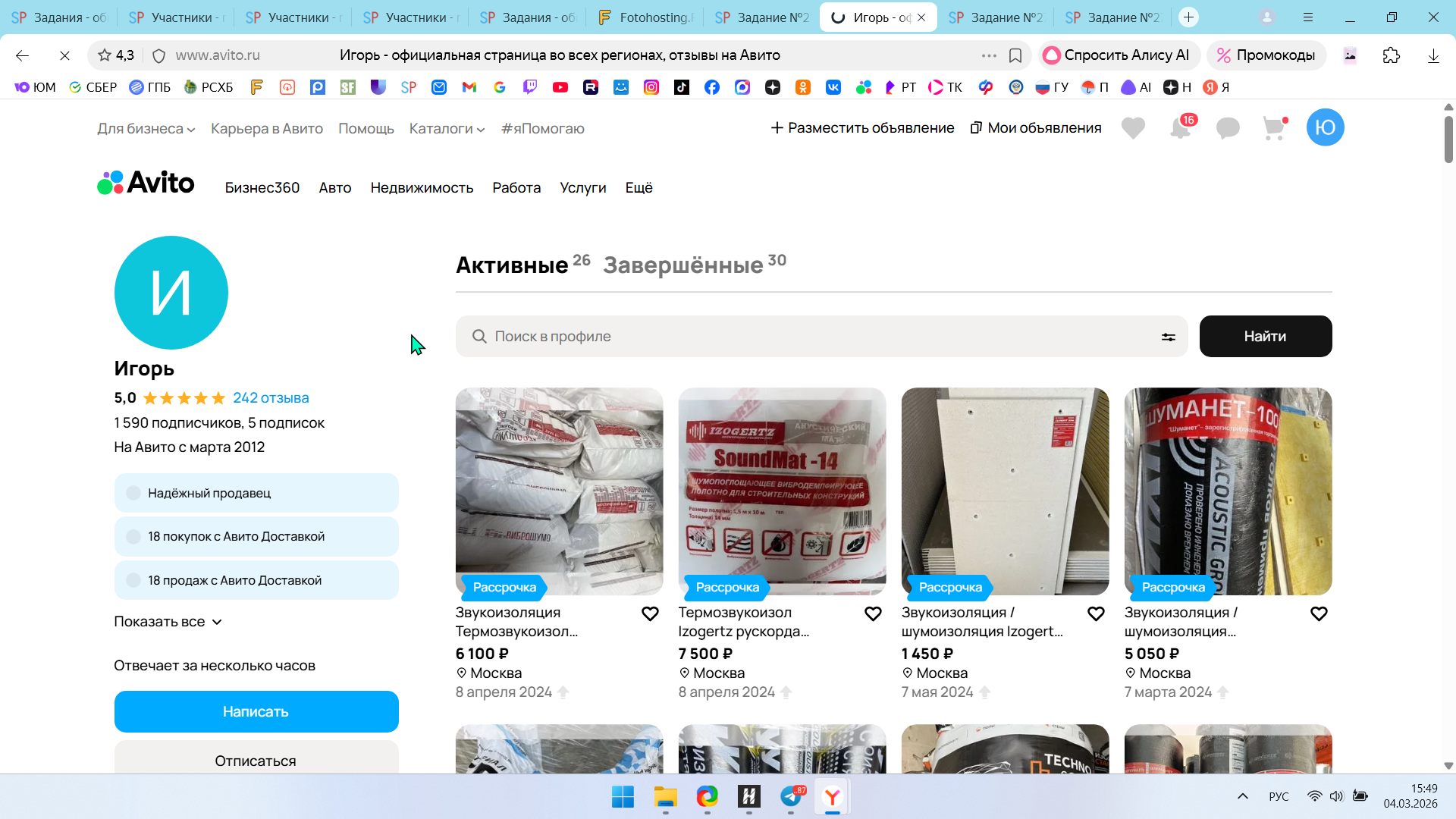
Task: Open the 242 отзыва reviews link
Action: pyautogui.click(x=271, y=398)
